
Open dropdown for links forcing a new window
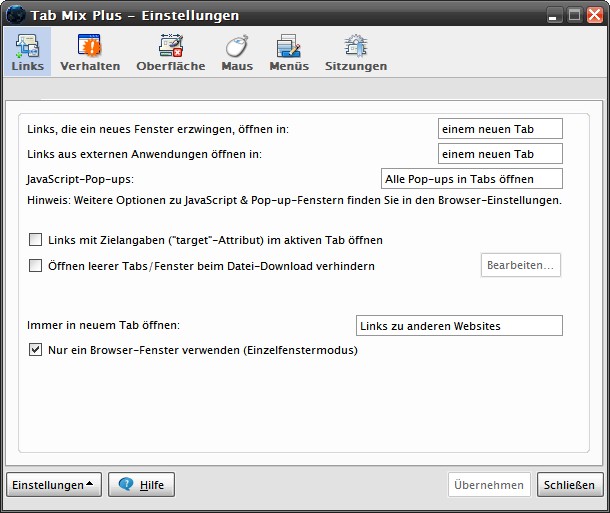[x=500, y=129]
